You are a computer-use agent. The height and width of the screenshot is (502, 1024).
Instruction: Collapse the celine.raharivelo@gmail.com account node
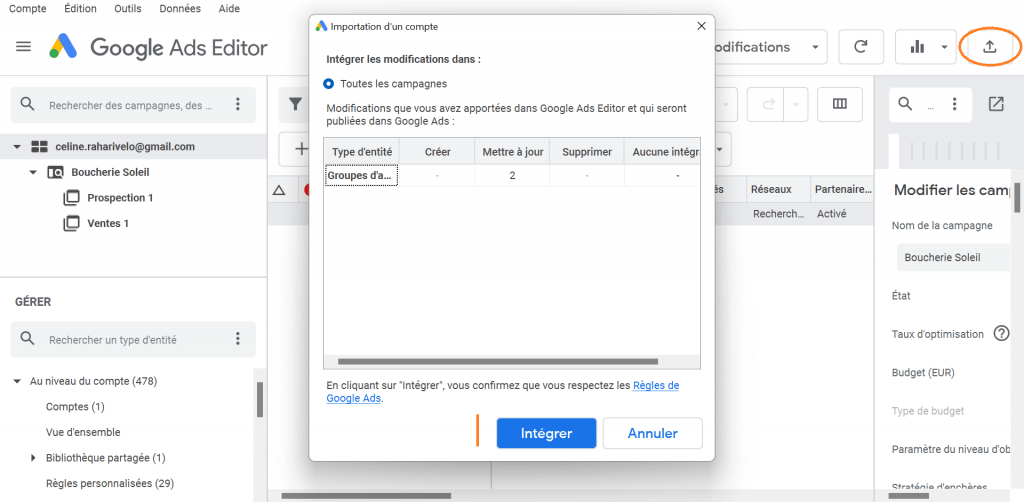click(x=17, y=147)
